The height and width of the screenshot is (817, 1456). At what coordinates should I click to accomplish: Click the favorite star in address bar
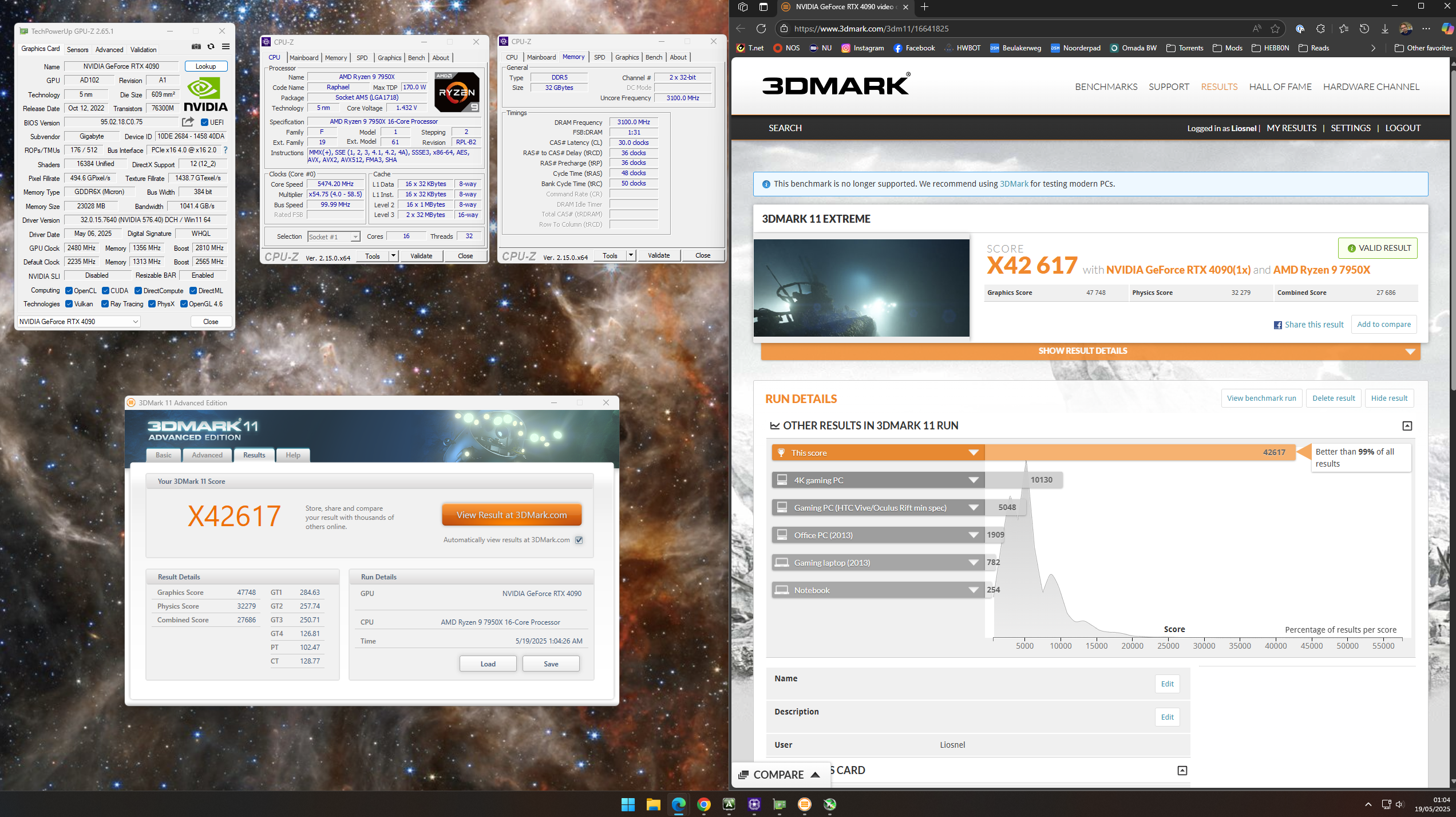coord(1275,29)
